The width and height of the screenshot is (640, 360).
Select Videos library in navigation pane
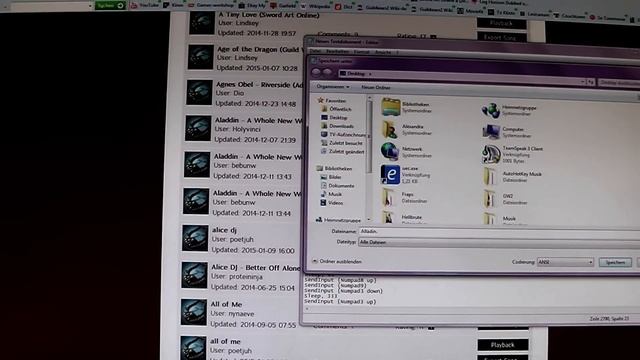pos(332,203)
